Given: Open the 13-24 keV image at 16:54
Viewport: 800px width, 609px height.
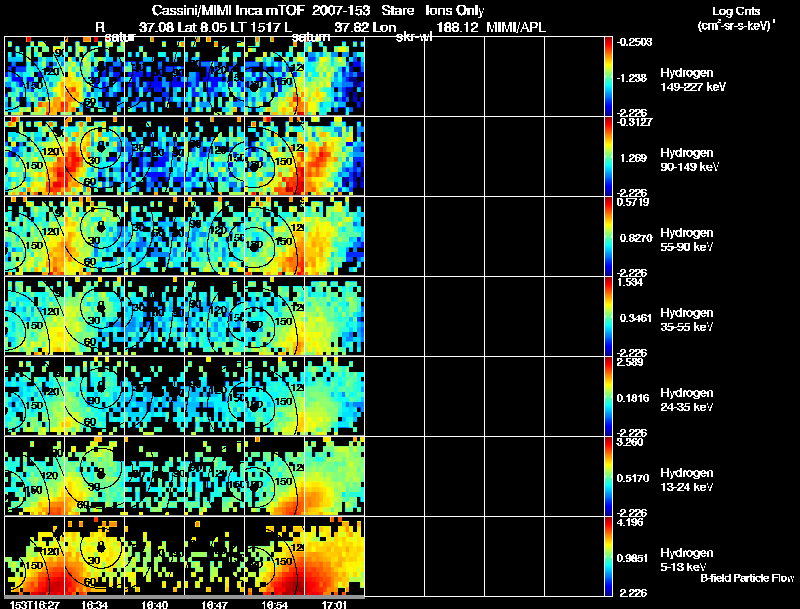Looking at the screenshot, I should [274, 476].
